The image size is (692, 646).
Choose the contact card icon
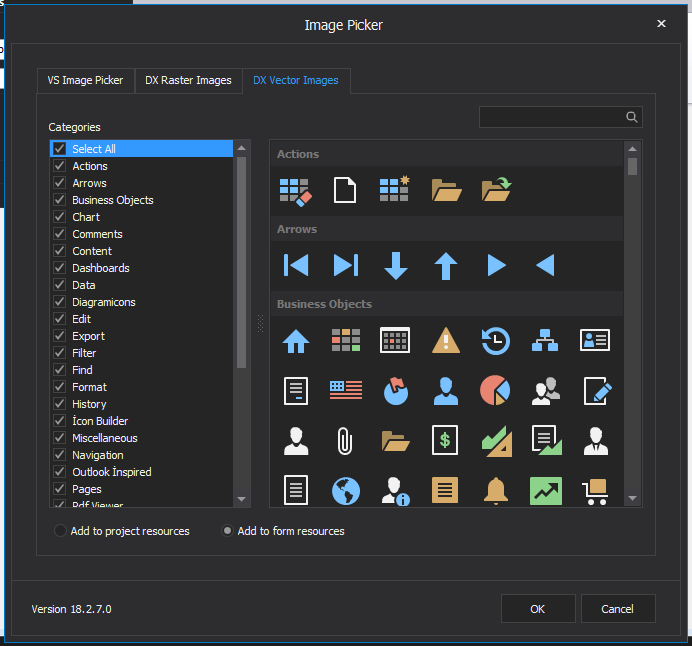595,340
